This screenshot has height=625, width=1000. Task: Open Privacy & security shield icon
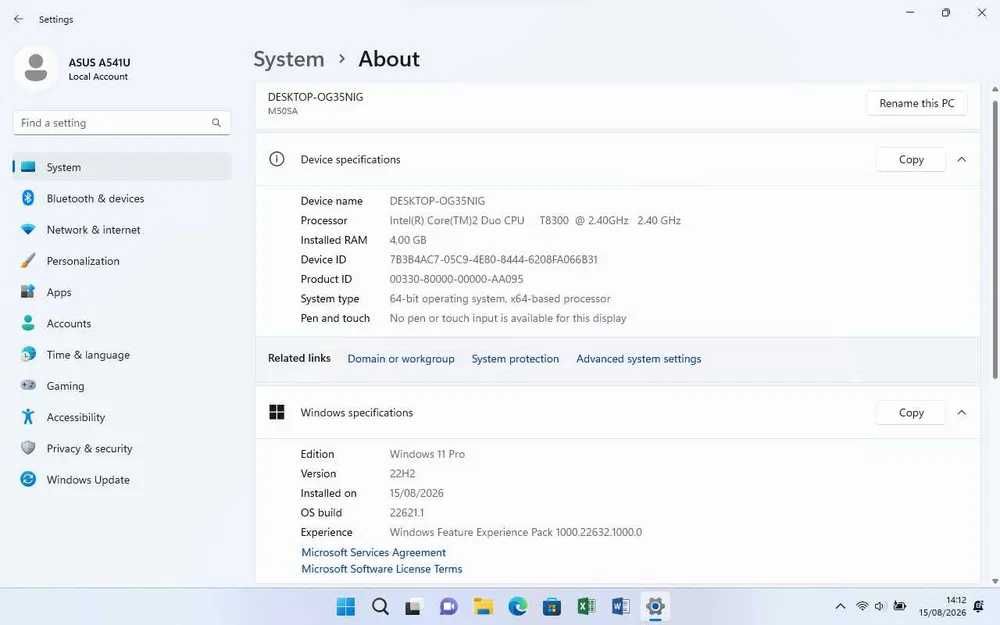click(x=28, y=448)
